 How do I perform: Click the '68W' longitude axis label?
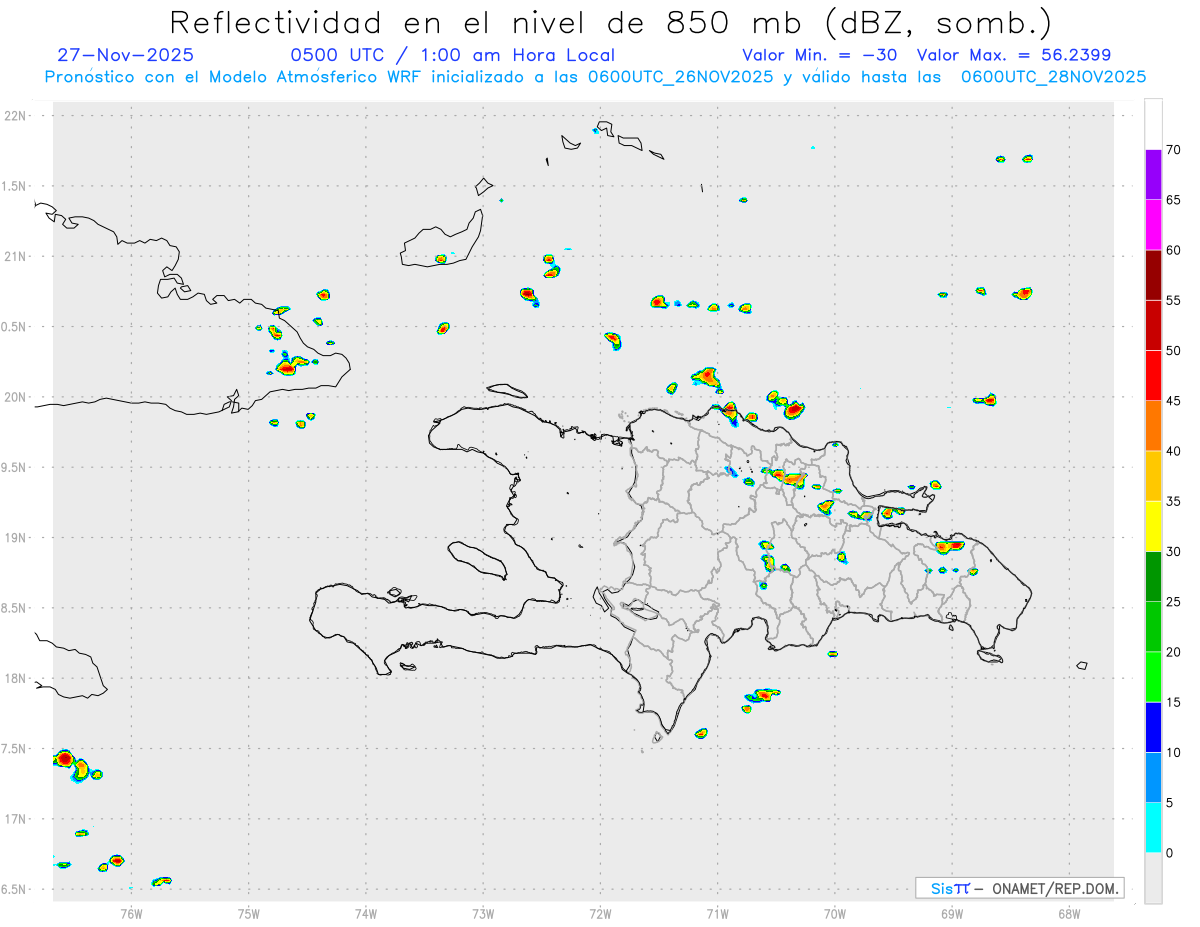[1069, 913]
